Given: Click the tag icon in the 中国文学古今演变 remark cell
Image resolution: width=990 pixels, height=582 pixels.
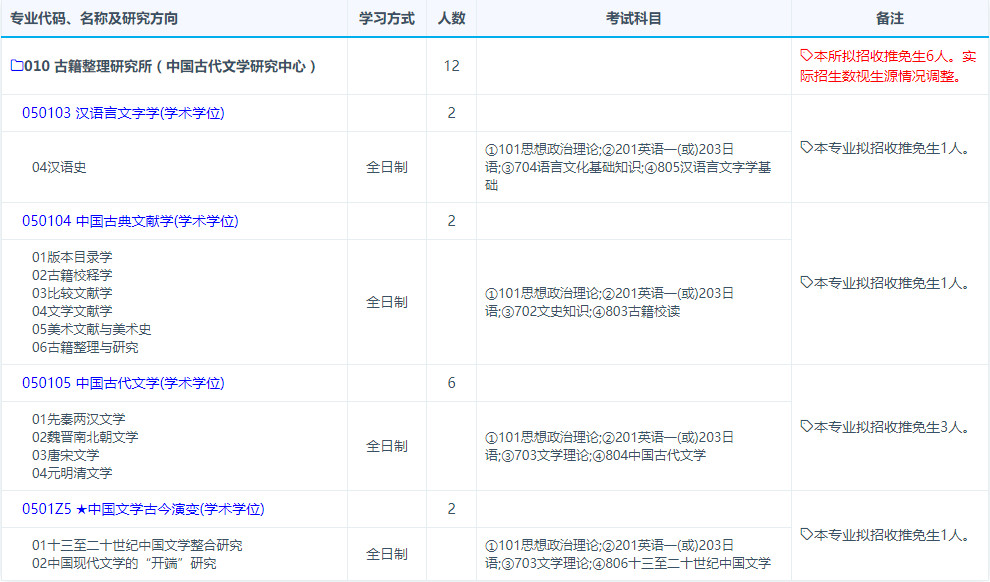Looking at the screenshot, I should pyautogui.click(x=807, y=535).
